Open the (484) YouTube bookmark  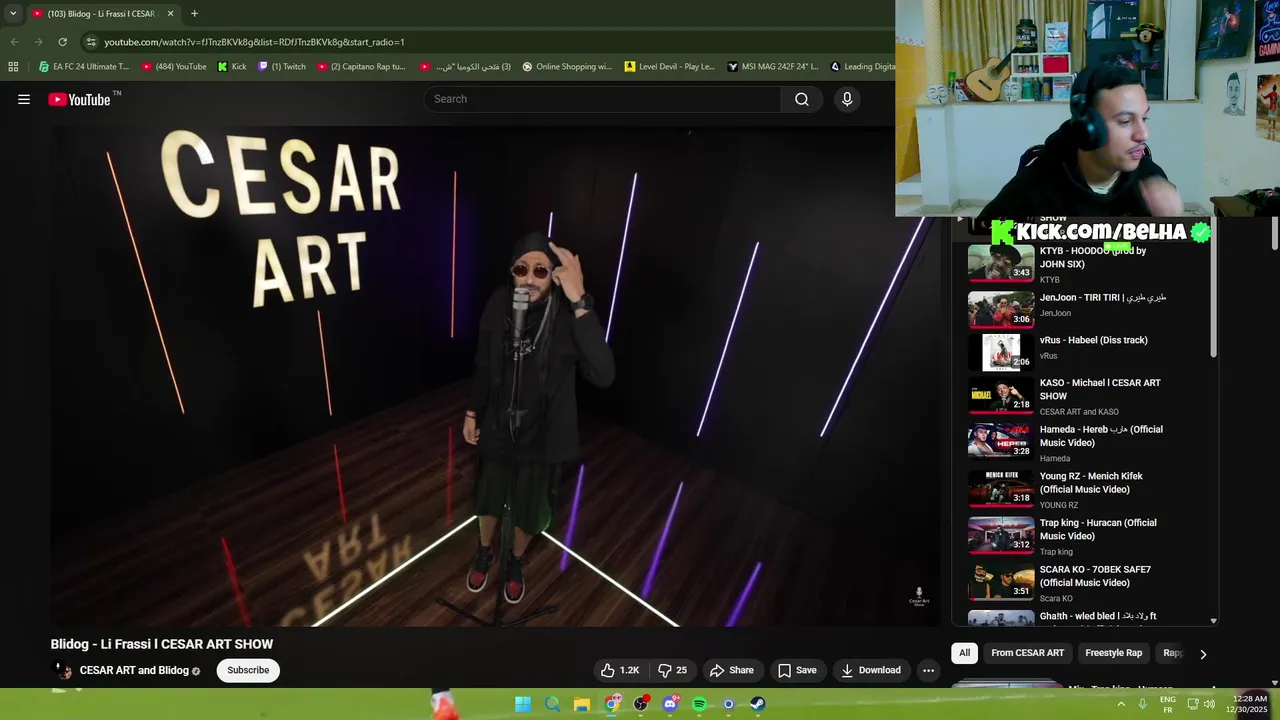click(174, 67)
